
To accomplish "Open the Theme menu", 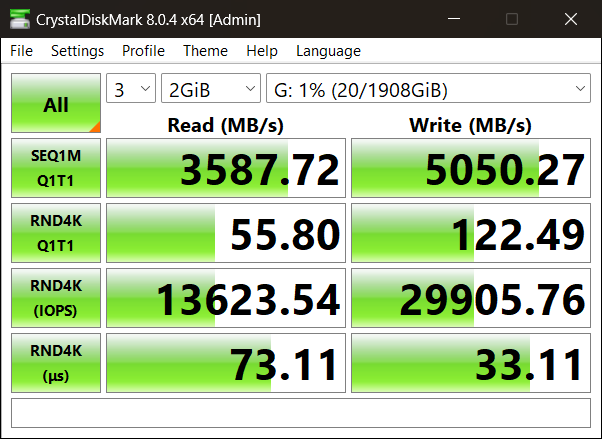I will click(x=205, y=51).
